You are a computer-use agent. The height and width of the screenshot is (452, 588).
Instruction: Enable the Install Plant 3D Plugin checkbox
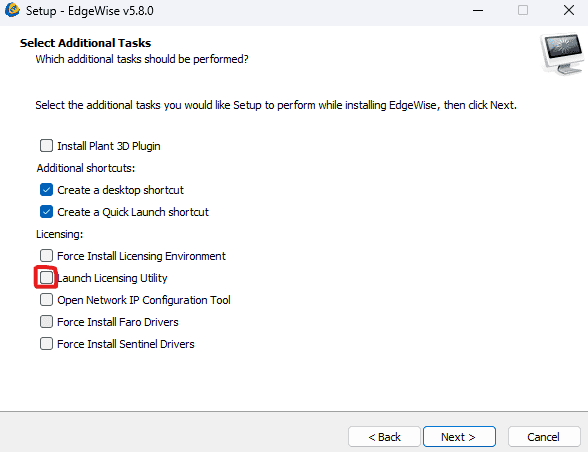(46, 146)
